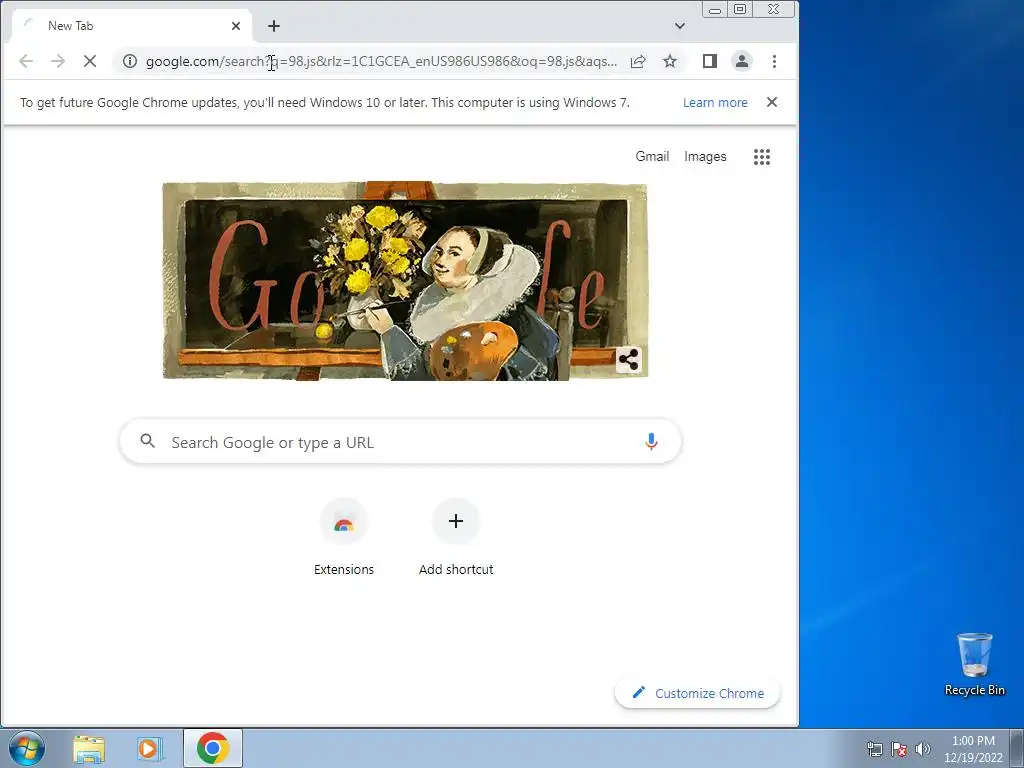The width and height of the screenshot is (1024, 768).
Task: Close the New Tab tab
Action: click(236, 26)
